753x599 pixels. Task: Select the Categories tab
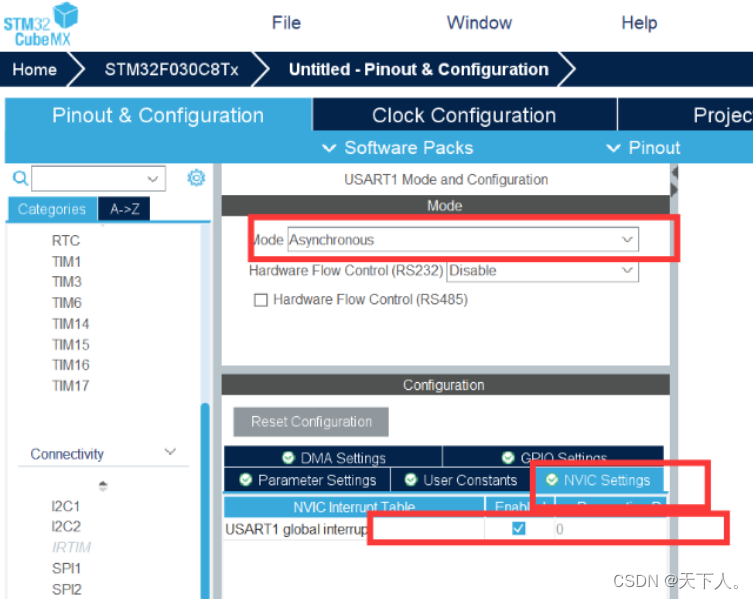[x=52, y=209]
